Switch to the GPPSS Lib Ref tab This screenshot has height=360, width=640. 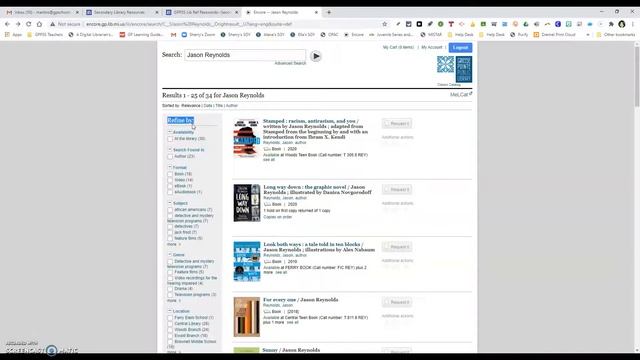tap(201, 12)
